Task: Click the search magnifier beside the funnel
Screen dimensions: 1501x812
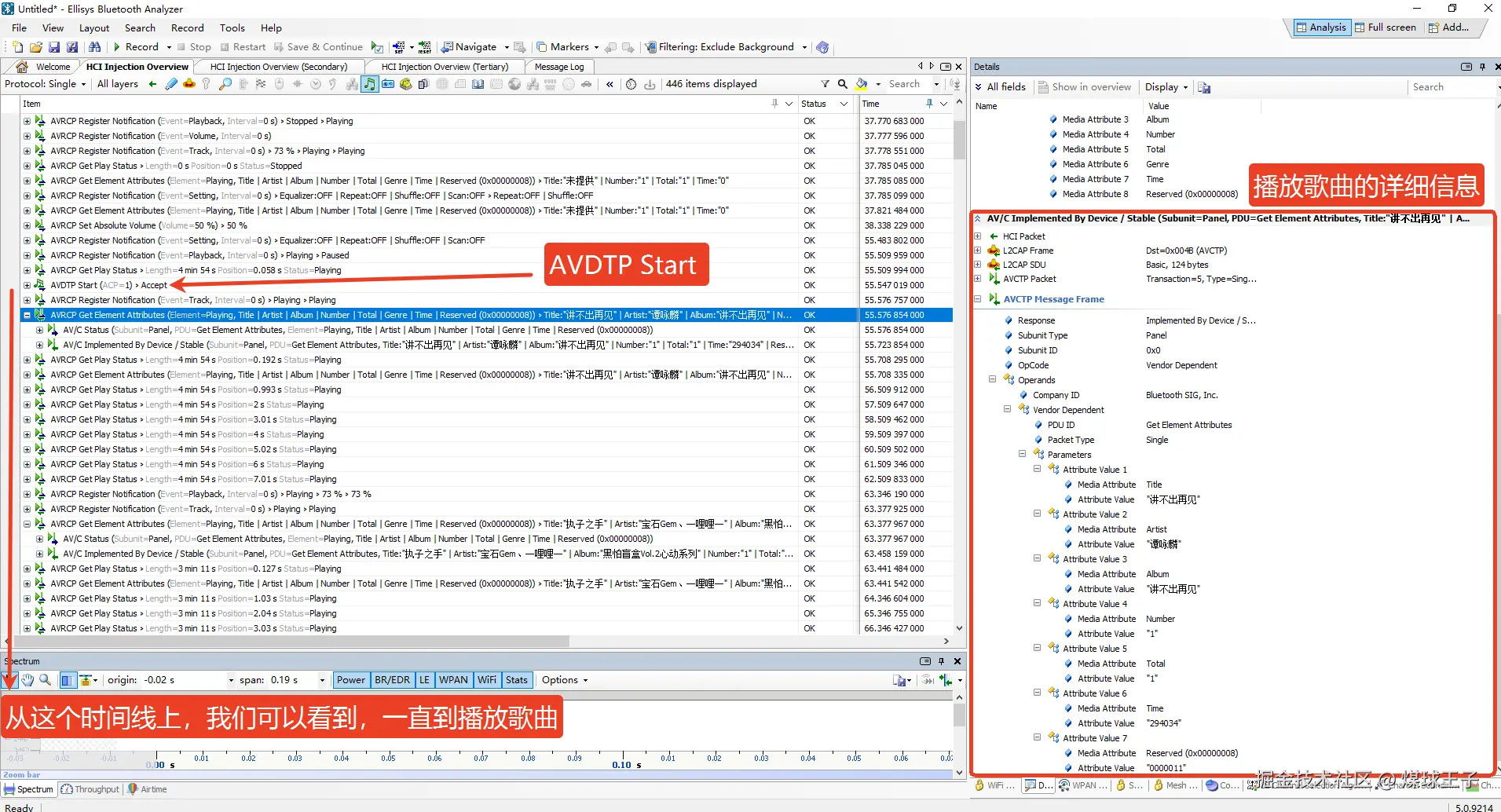Action: point(842,84)
